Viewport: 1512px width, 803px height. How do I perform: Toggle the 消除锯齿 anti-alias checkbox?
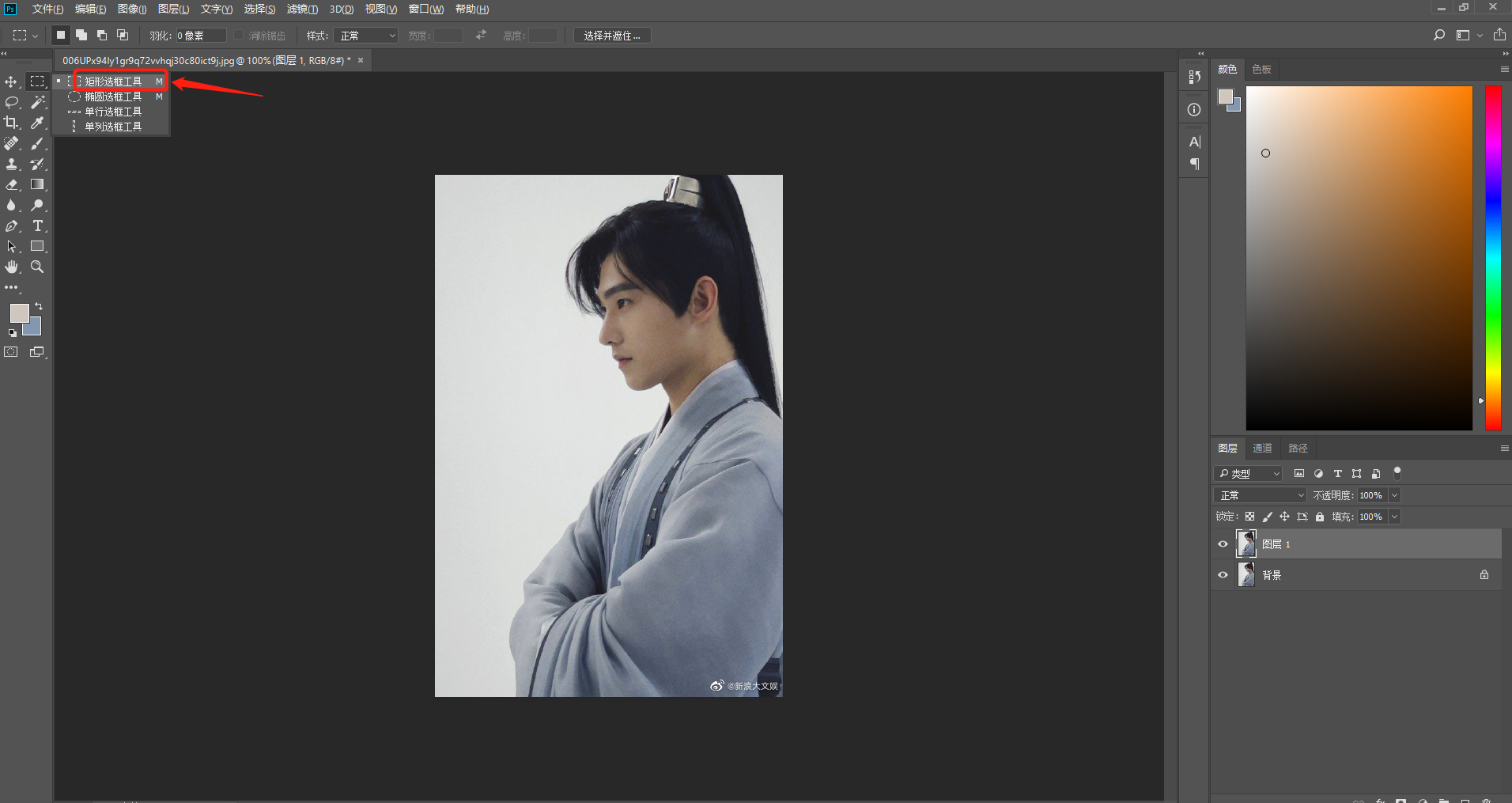pyautogui.click(x=238, y=36)
